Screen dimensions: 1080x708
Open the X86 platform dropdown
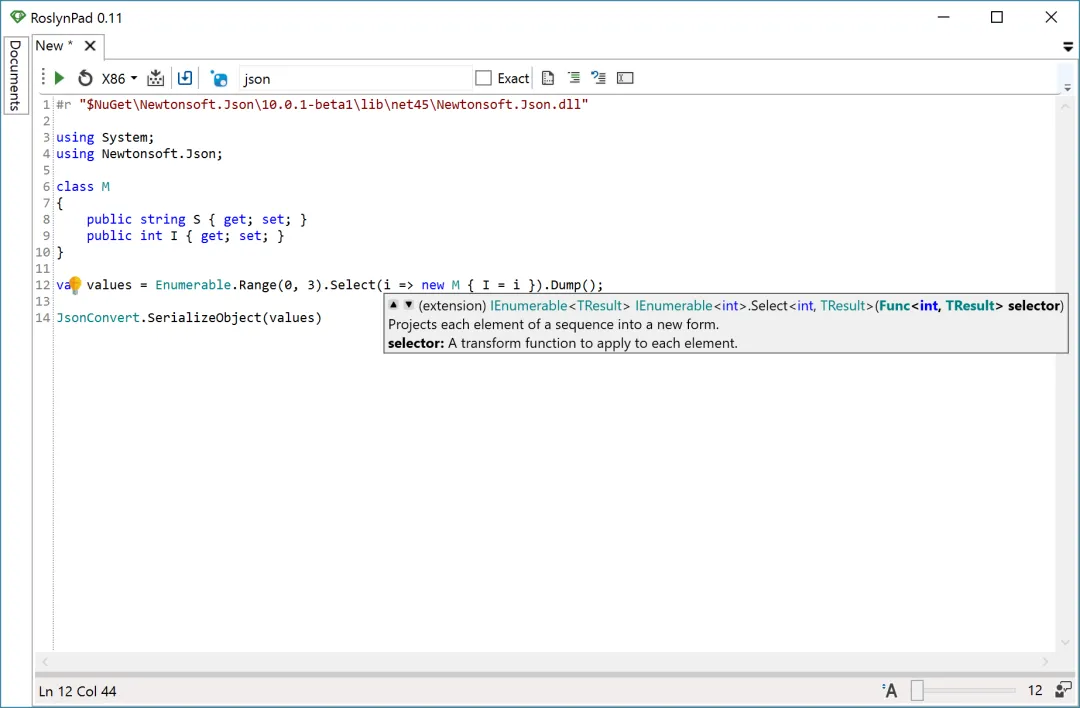click(120, 79)
